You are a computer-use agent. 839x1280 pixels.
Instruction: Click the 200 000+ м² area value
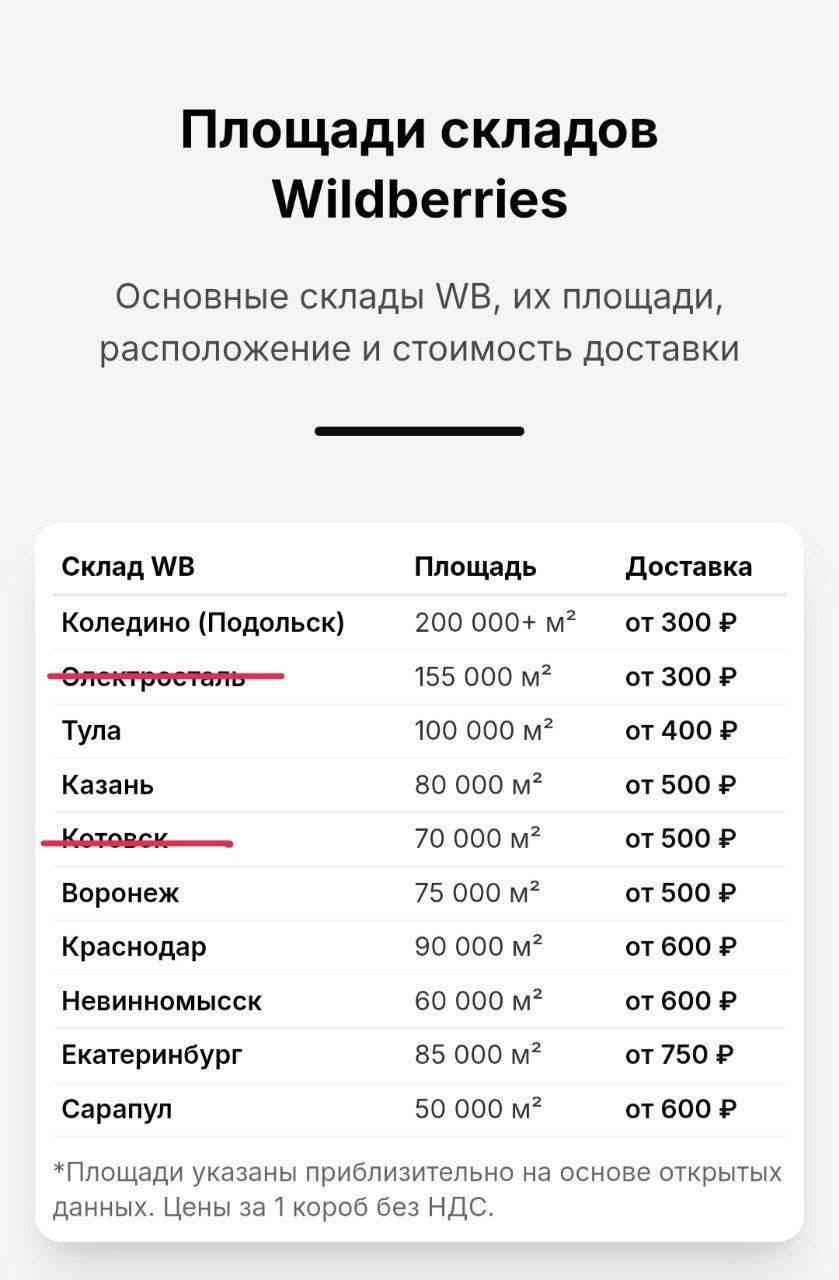pos(496,623)
